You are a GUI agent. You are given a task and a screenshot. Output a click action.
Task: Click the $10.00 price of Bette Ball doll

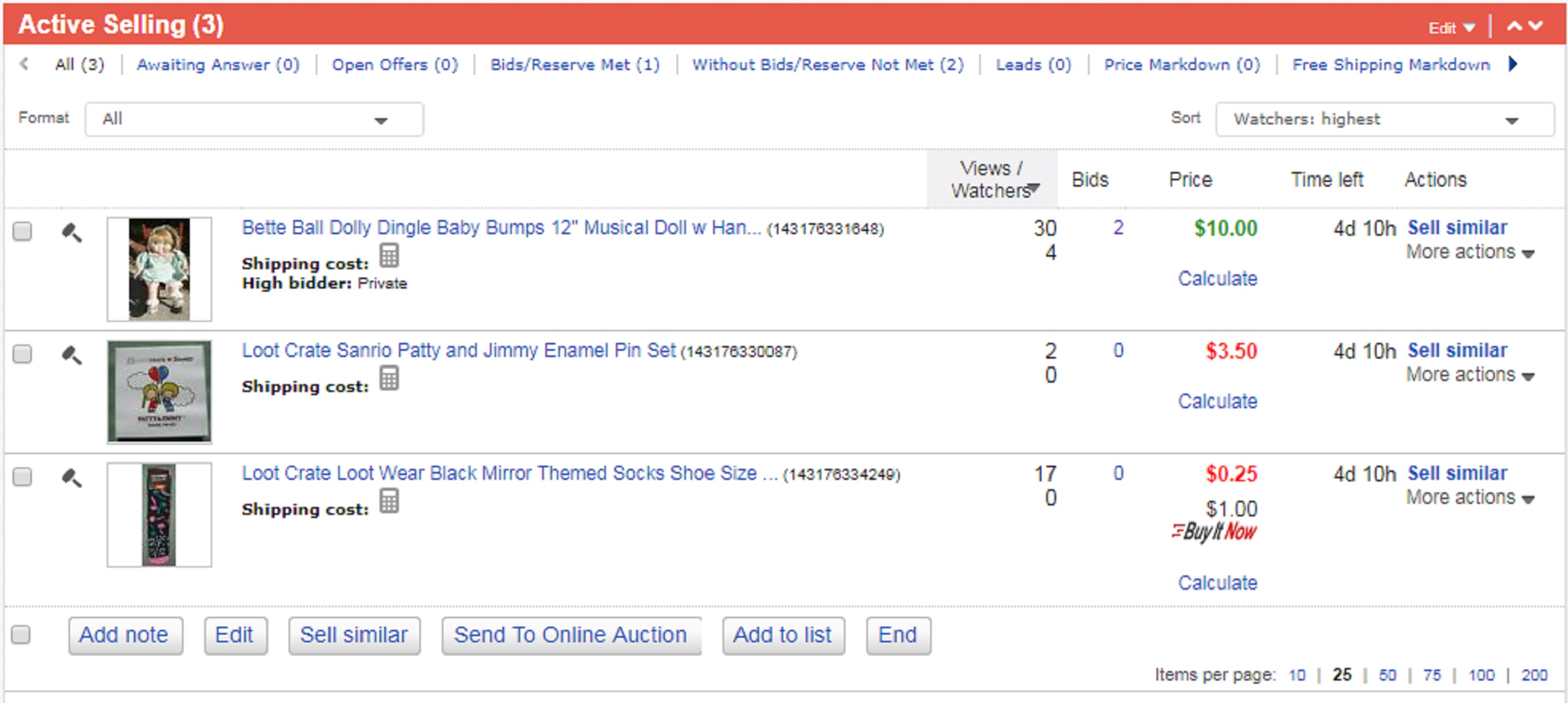(1226, 229)
